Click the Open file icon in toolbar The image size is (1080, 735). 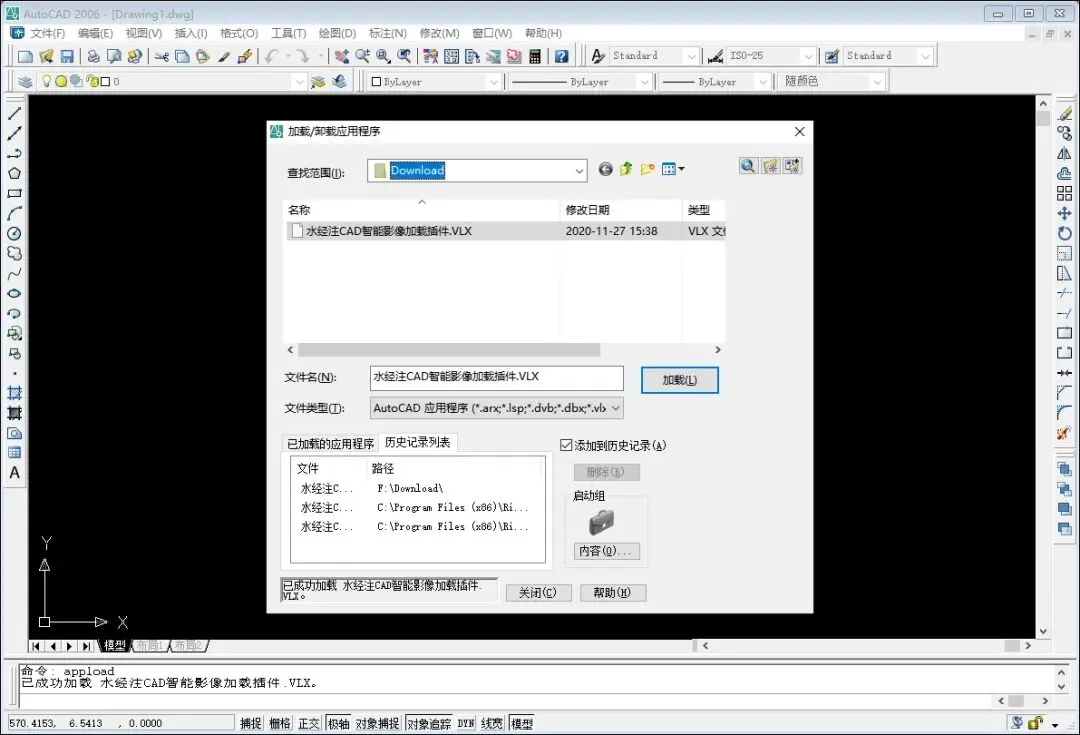(x=46, y=56)
